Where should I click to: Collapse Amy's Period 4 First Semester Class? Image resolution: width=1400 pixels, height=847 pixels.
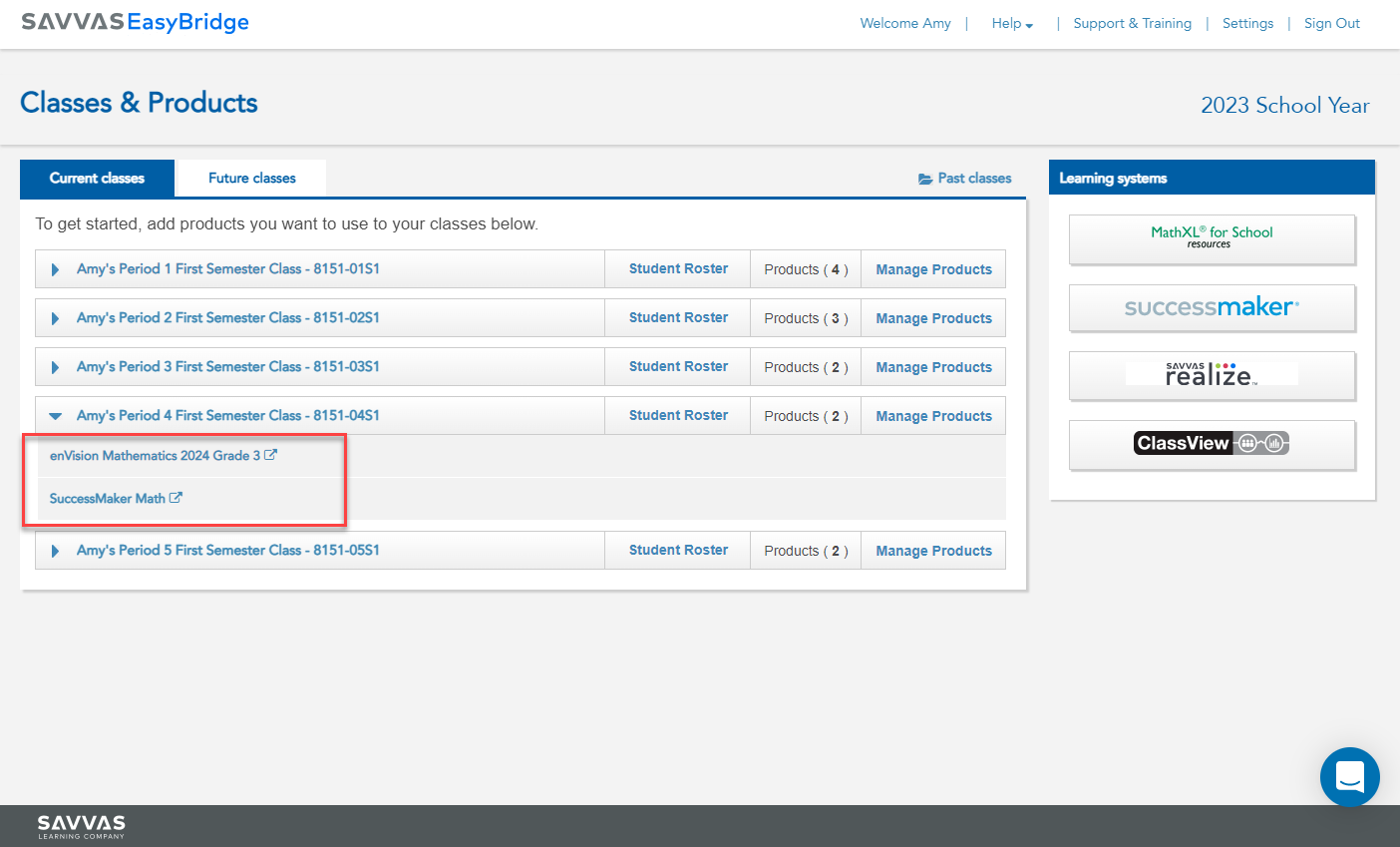(55, 415)
